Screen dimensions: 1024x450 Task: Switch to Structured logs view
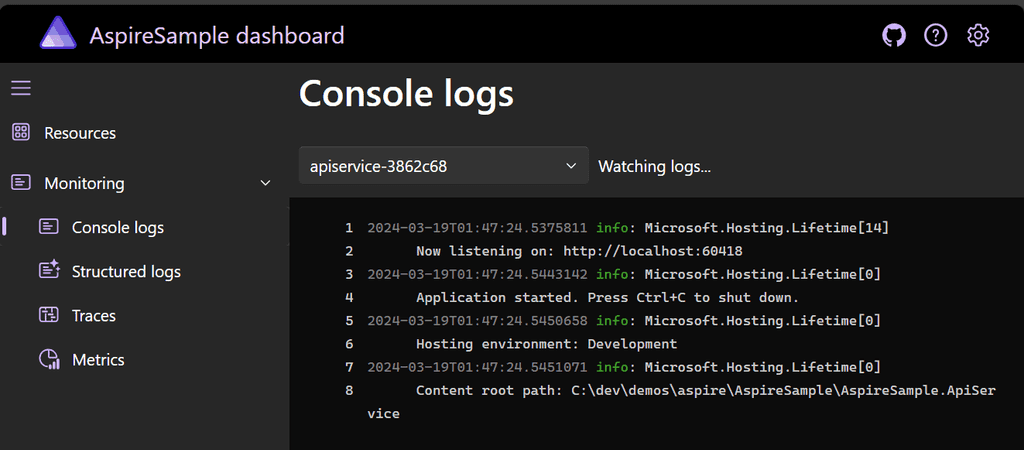126,272
